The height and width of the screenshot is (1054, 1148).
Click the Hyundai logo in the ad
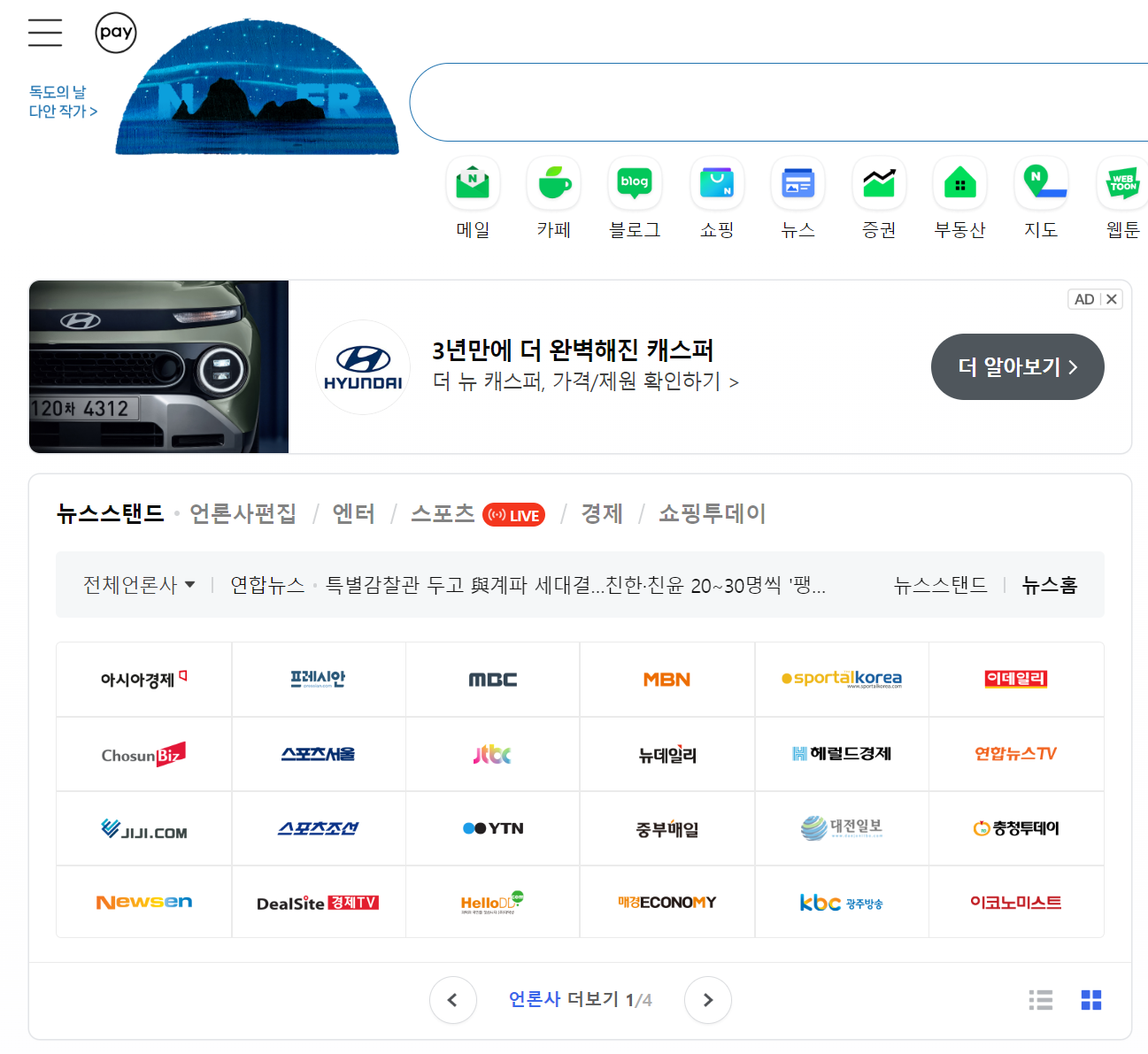tap(363, 367)
